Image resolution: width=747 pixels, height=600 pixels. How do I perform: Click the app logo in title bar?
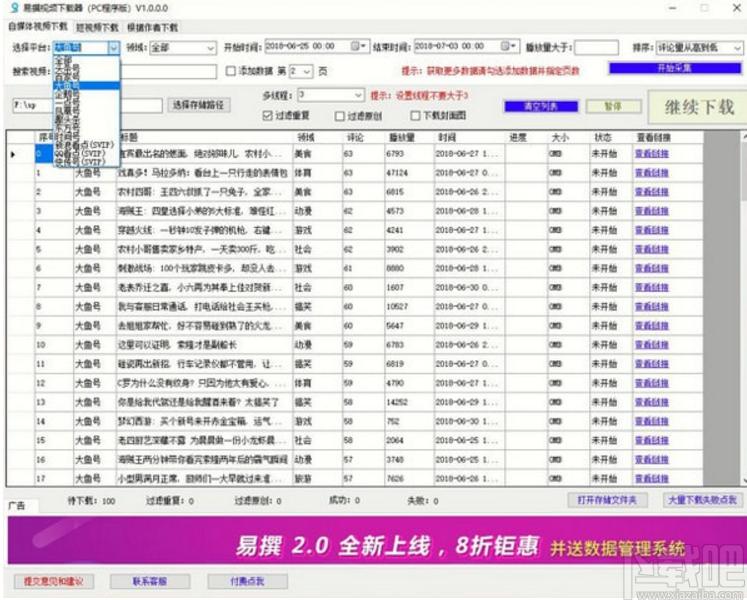tap(14, 8)
